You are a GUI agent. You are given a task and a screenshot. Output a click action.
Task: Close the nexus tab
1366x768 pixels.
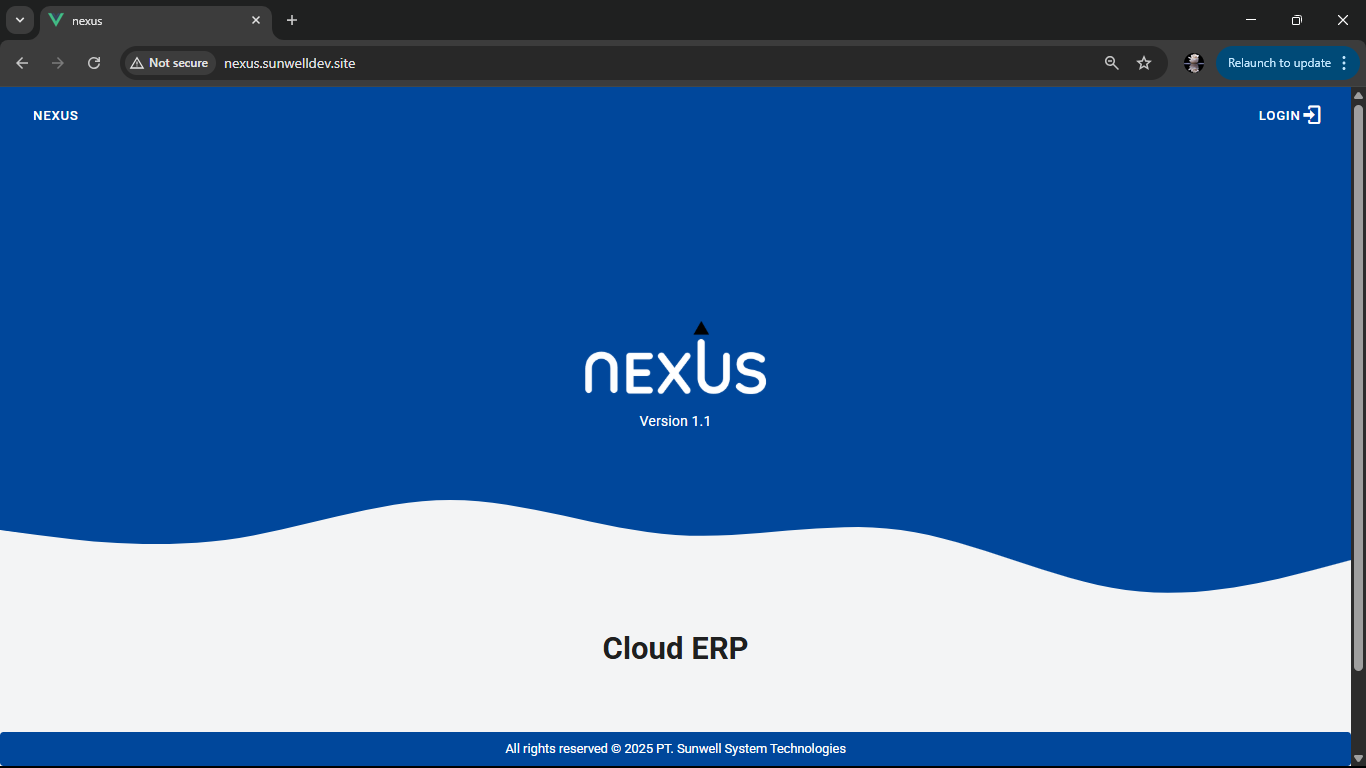coord(256,20)
